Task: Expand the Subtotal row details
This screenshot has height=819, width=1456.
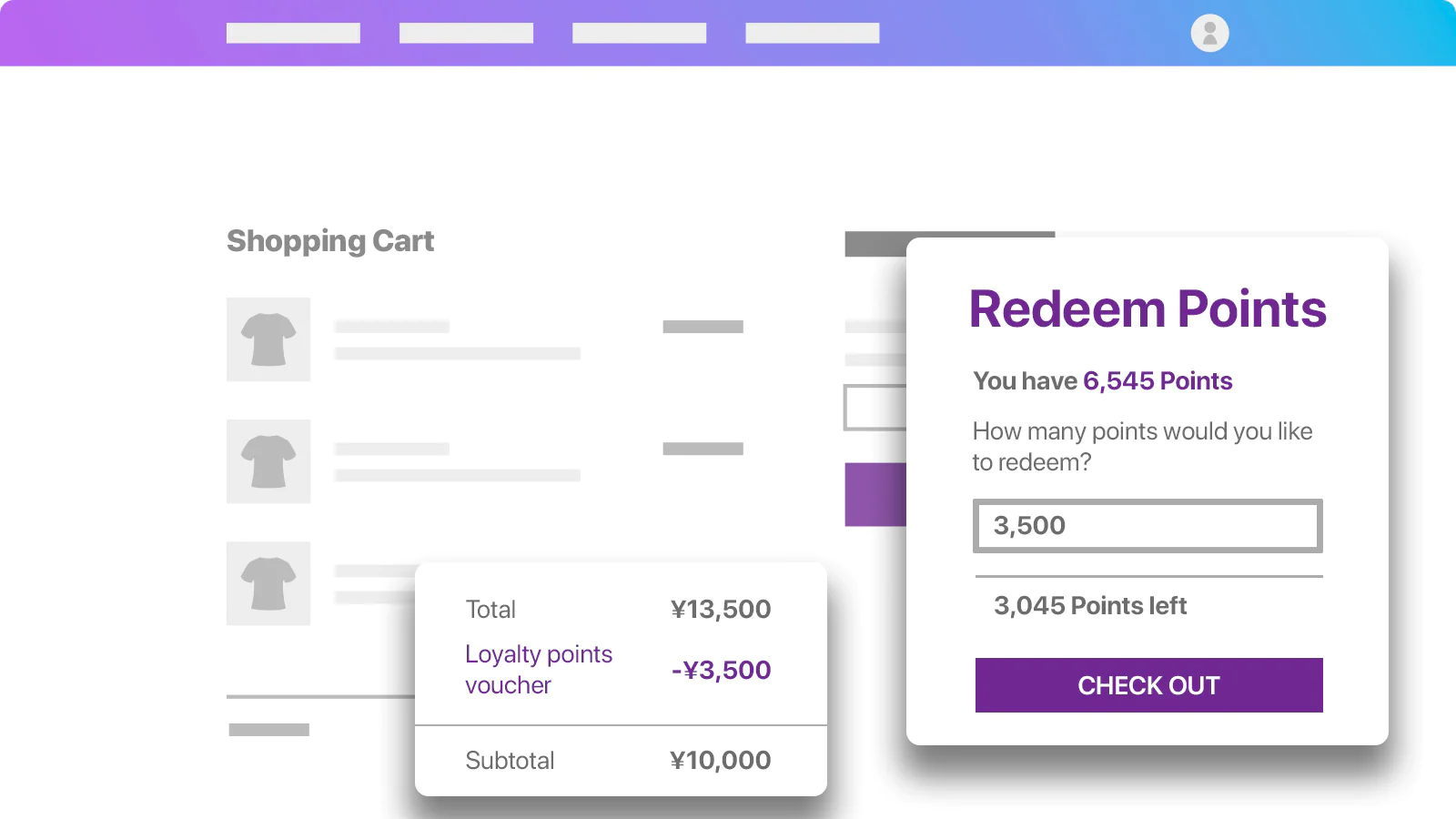Action: 618,760
